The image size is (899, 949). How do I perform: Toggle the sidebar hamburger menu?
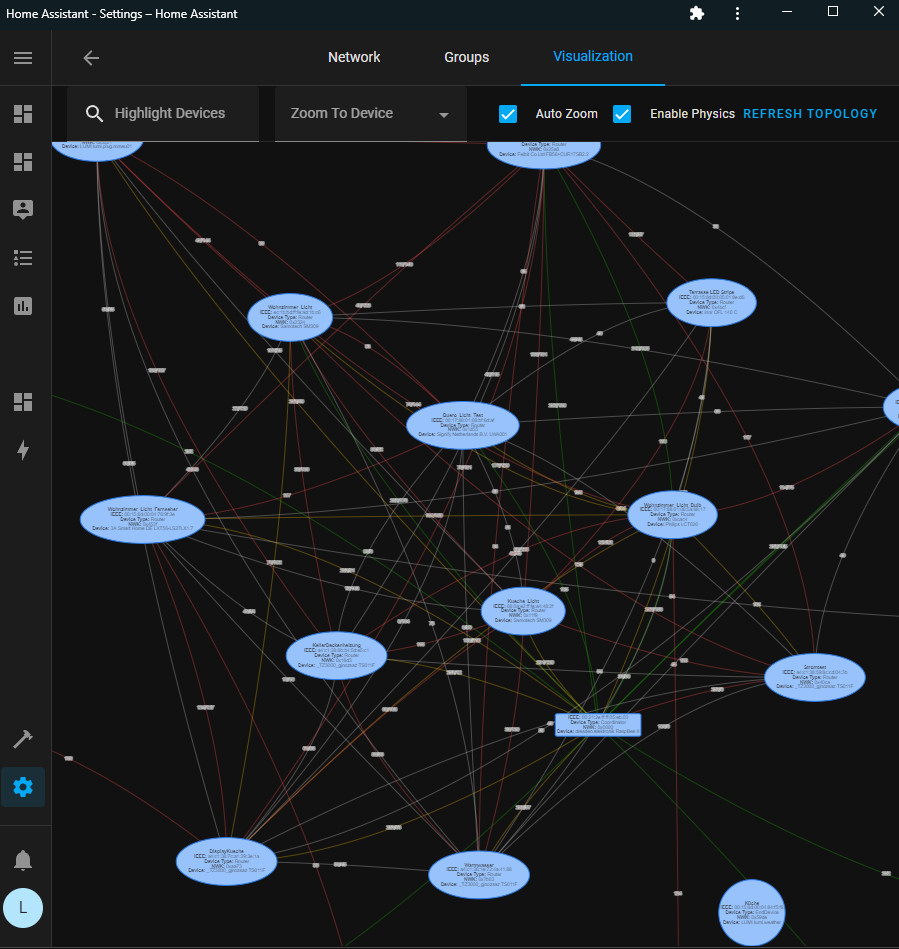(23, 58)
